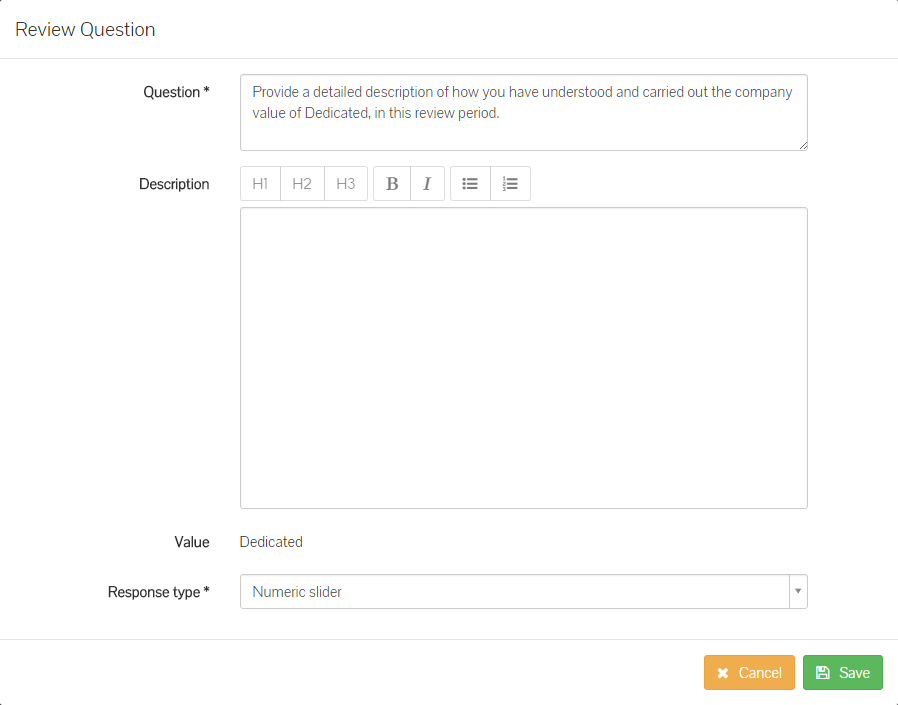Image resolution: width=898 pixels, height=705 pixels.
Task: Toggle bold text formatting
Action: pyautogui.click(x=392, y=184)
